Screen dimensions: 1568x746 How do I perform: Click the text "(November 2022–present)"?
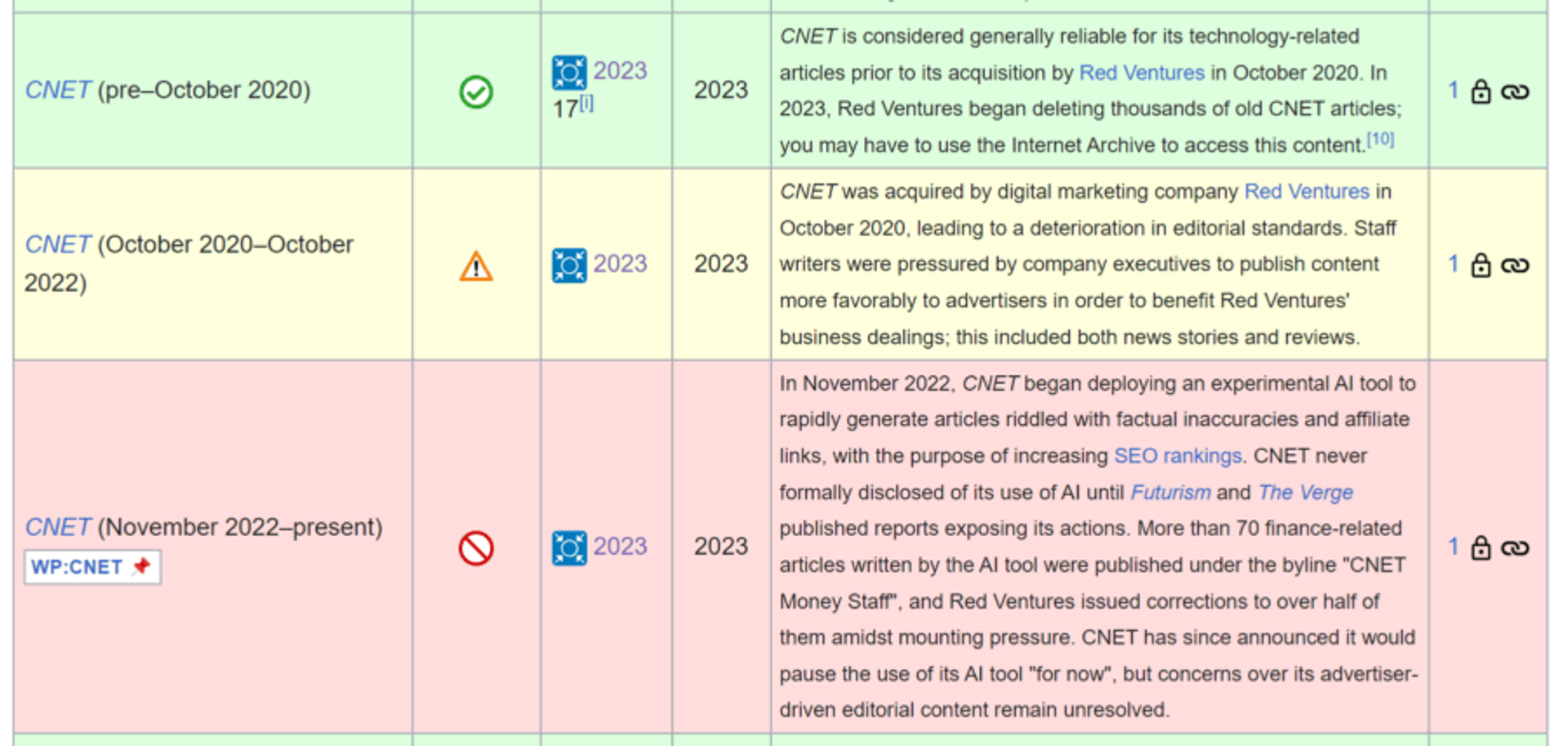(x=240, y=527)
